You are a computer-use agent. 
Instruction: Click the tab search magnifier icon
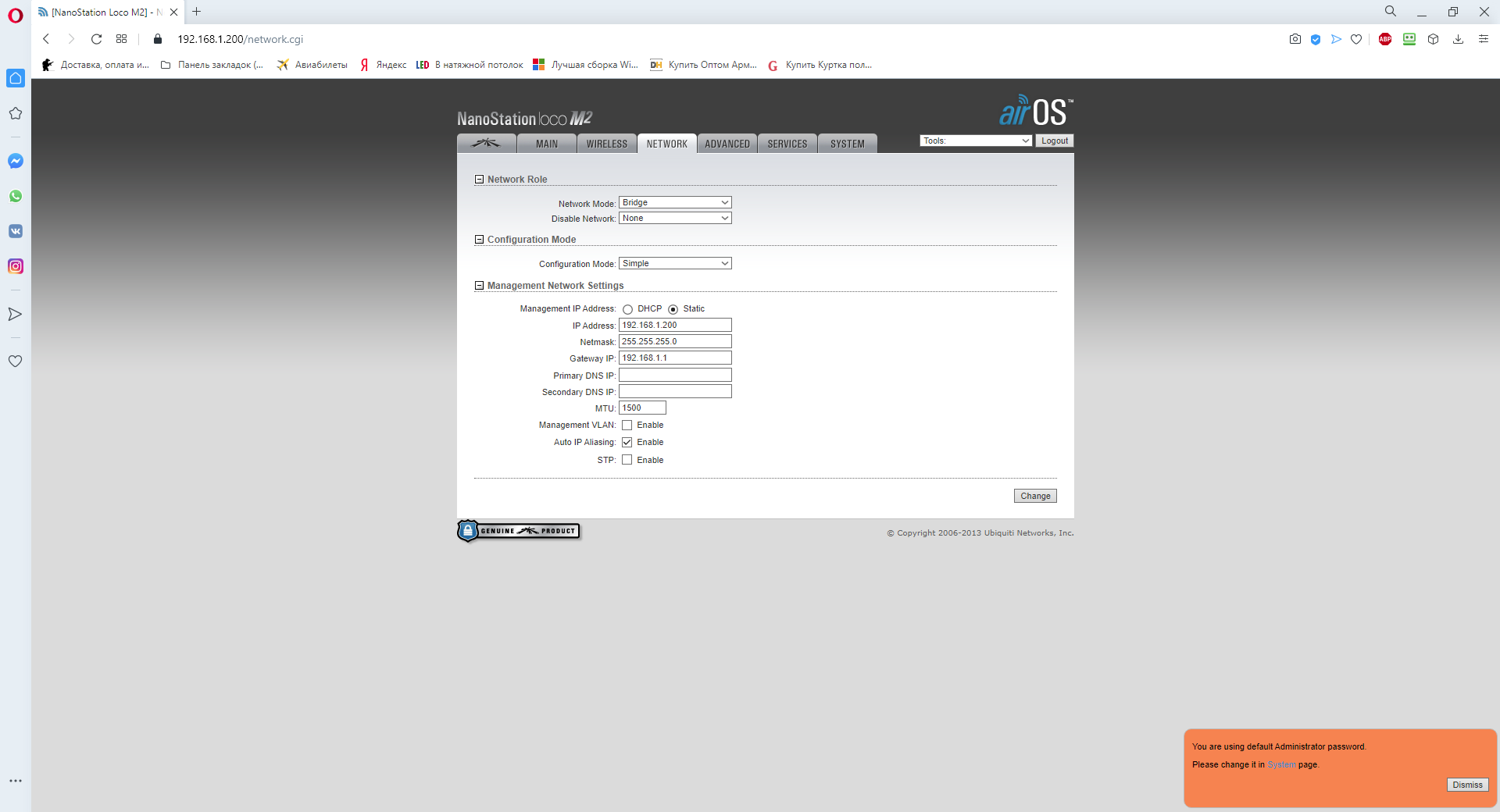click(1391, 12)
